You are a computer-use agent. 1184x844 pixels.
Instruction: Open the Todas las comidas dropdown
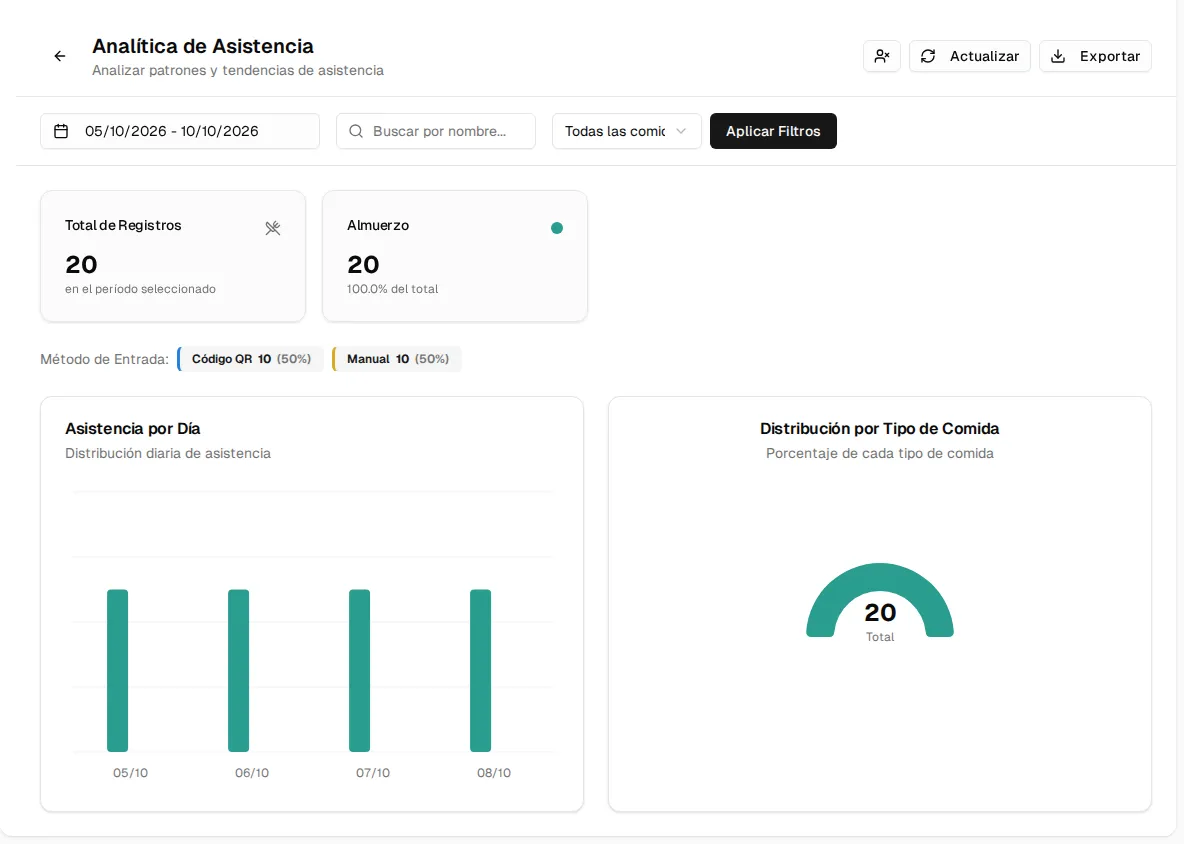[626, 131]
